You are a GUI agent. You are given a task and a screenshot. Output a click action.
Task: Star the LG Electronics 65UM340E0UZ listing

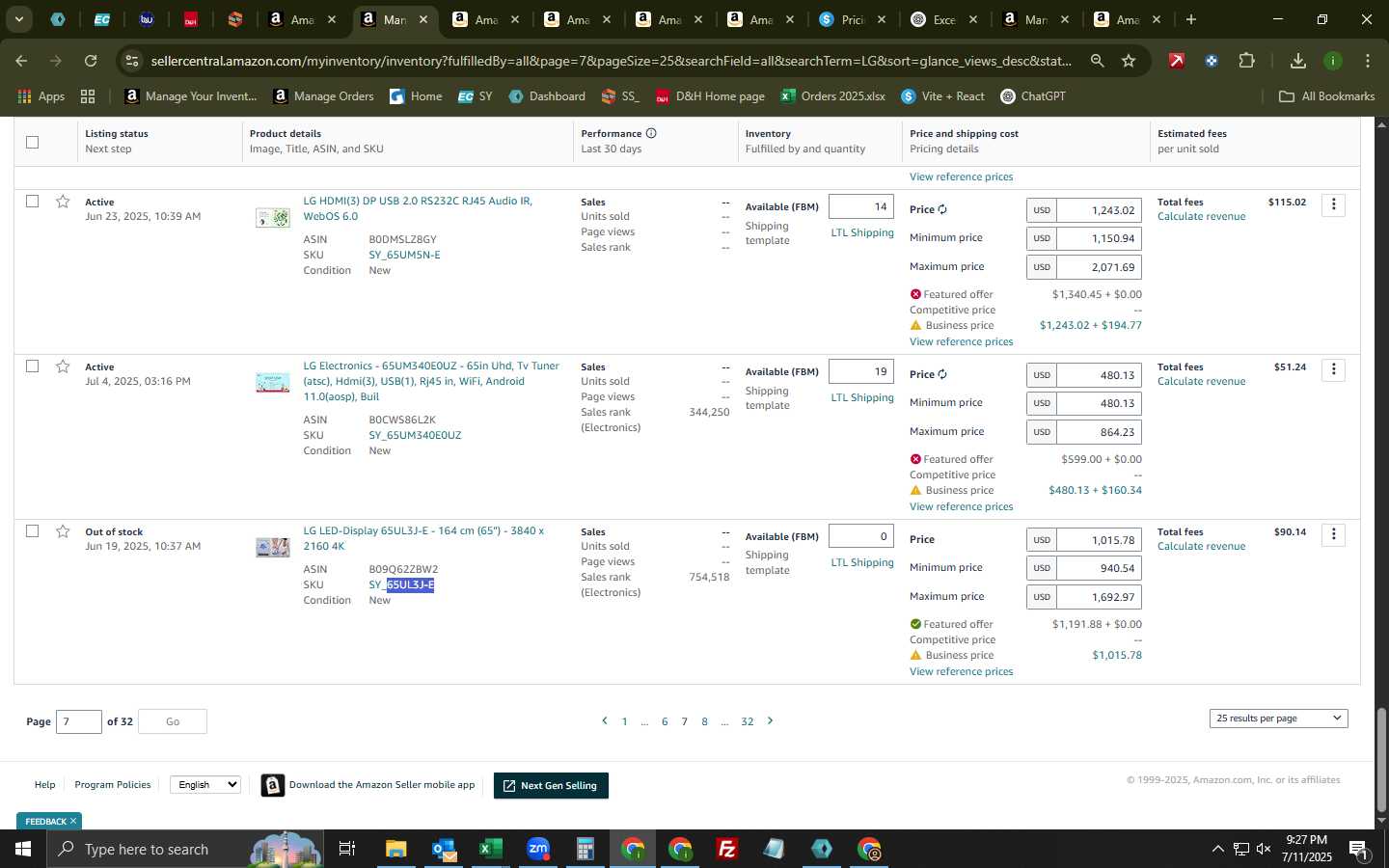[x=63, y=366]
